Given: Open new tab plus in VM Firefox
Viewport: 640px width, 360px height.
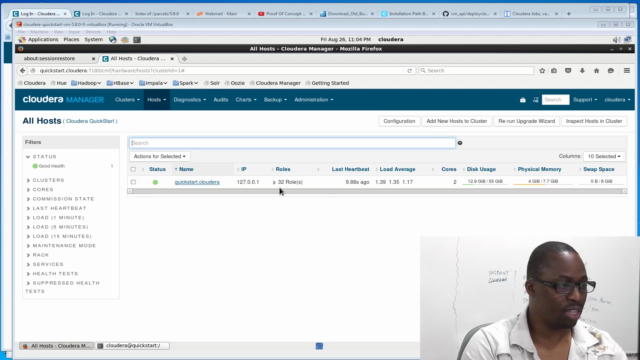Looking at the screenshot, I should 184,59.
